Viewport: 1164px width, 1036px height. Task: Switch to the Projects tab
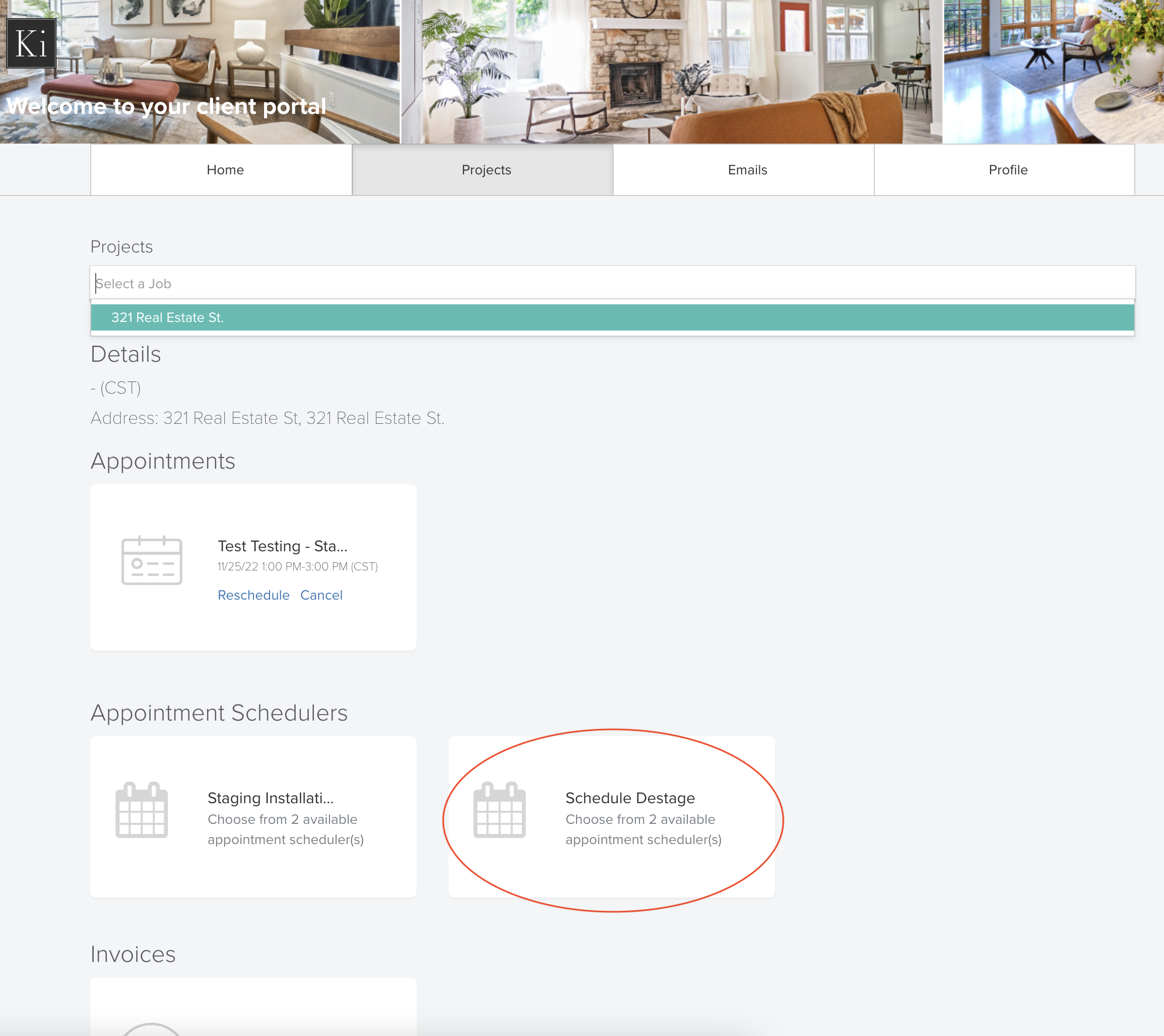tap(482, 170)
